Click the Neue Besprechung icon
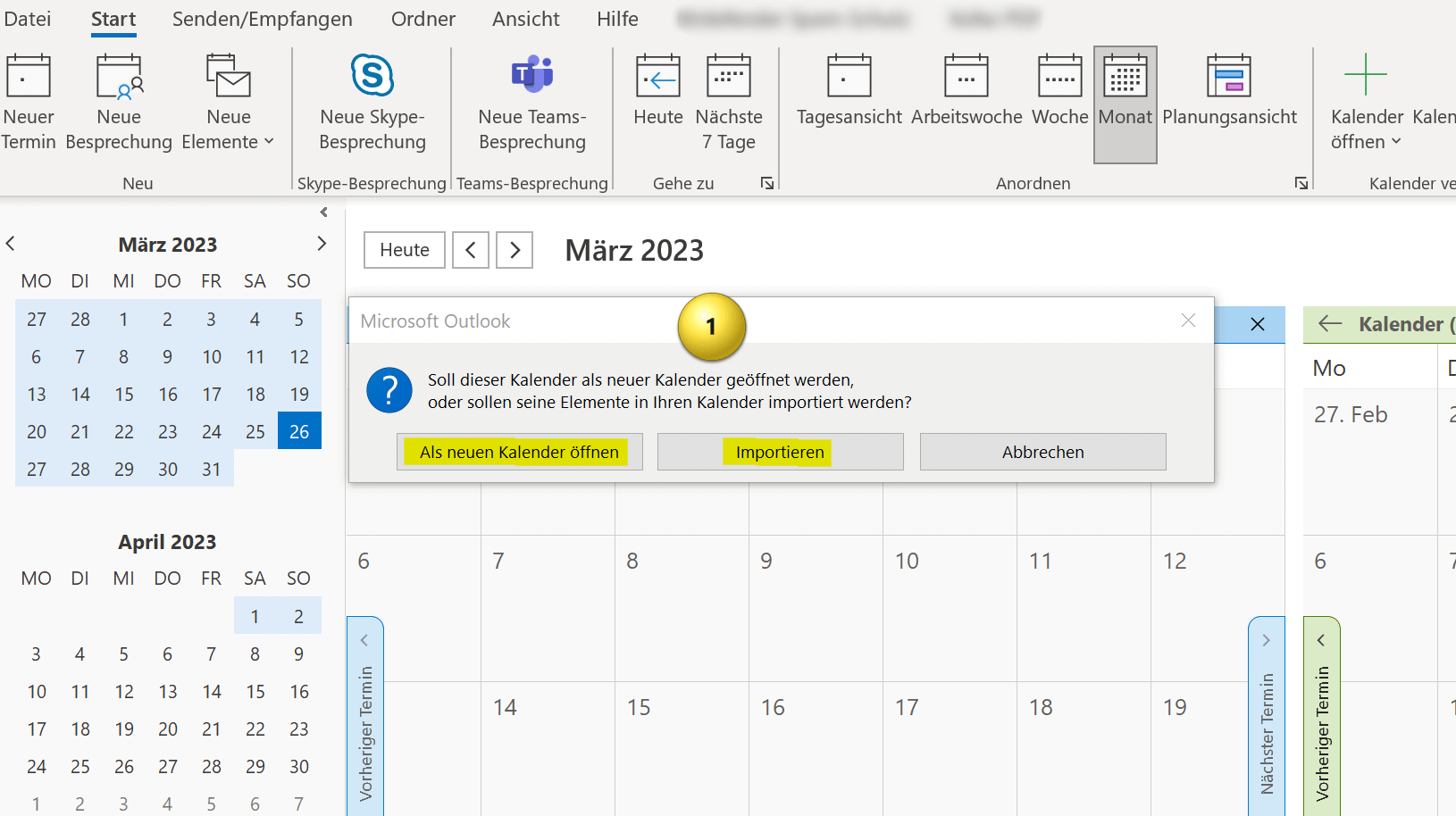This screenshot has width=1456, height=816. (x=119, y=77)
